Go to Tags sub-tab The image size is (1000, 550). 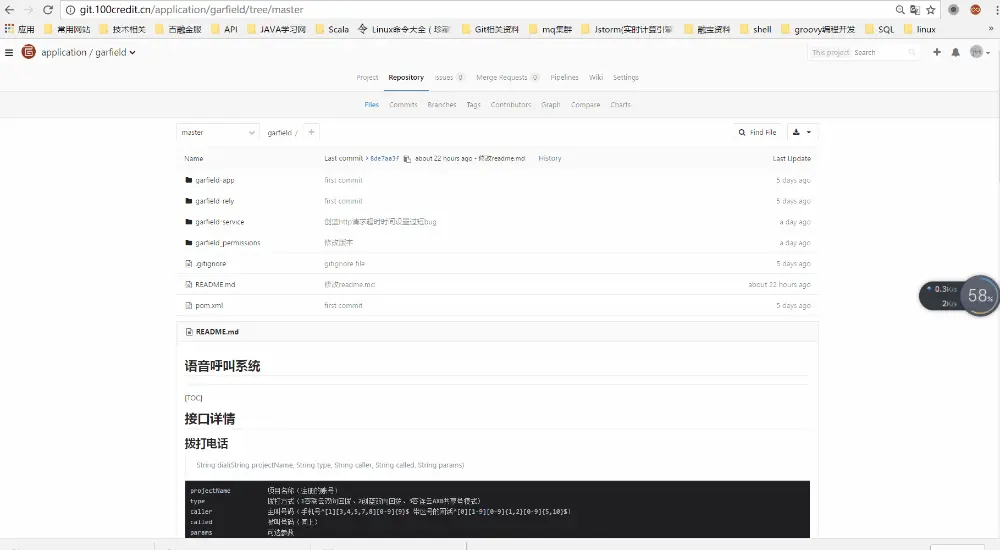(x=473, y=105)
